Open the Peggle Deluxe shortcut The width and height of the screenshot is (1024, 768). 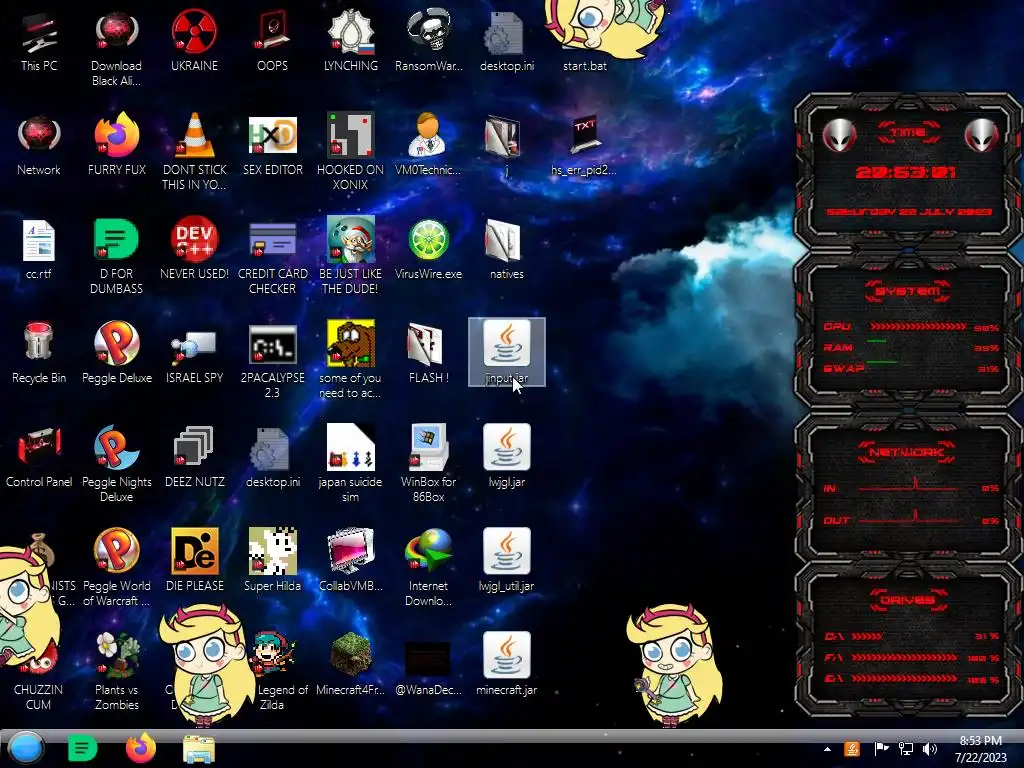116,353
